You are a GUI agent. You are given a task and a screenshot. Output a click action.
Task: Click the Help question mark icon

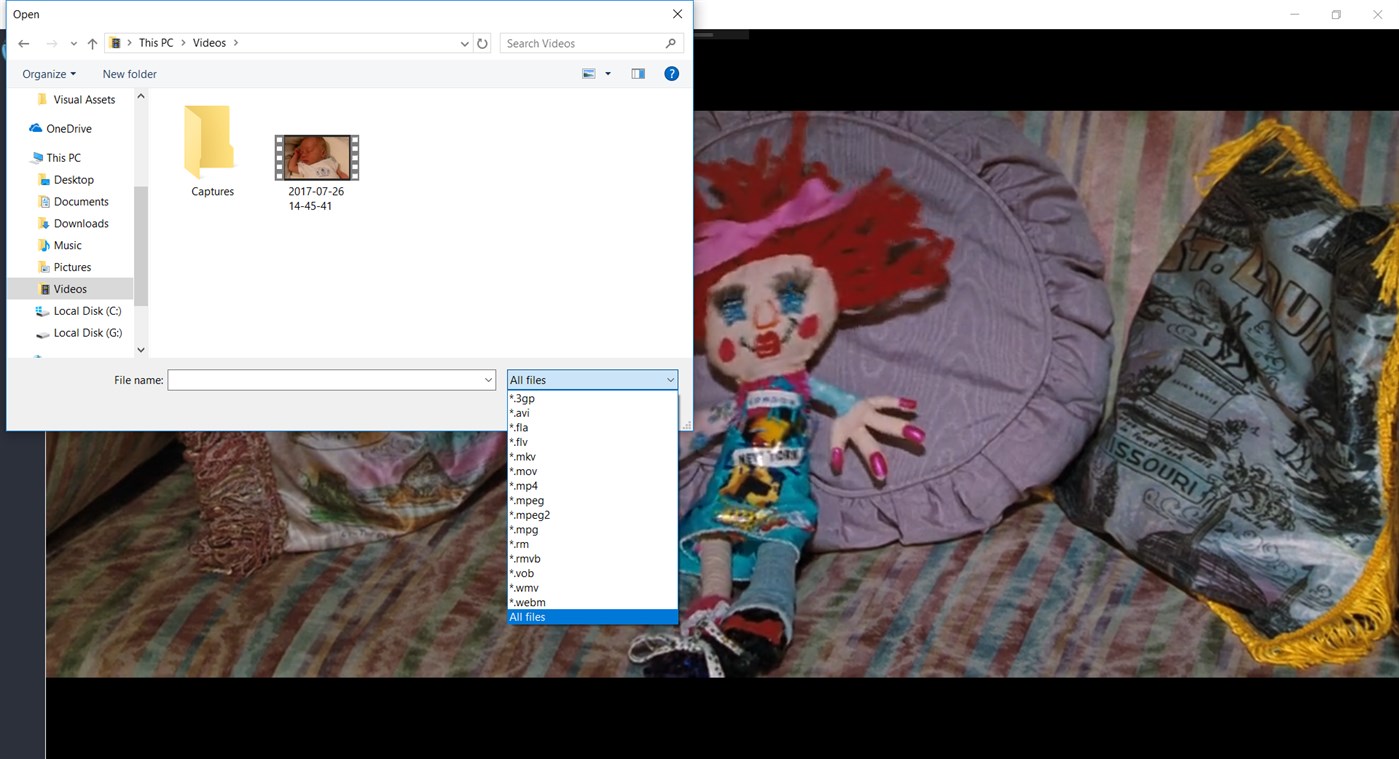(x=671, y=73)
